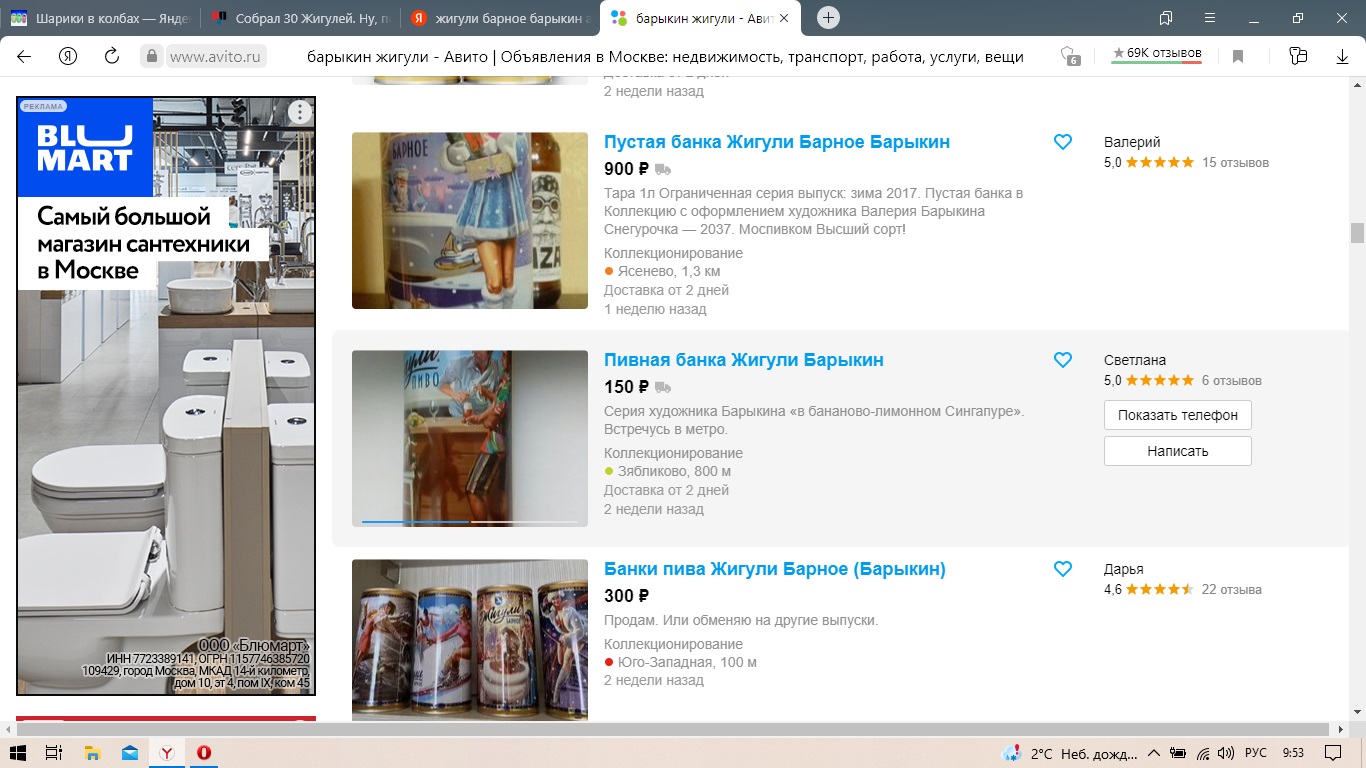Open the '69K отзывов' site rating

pos(1157,54)
